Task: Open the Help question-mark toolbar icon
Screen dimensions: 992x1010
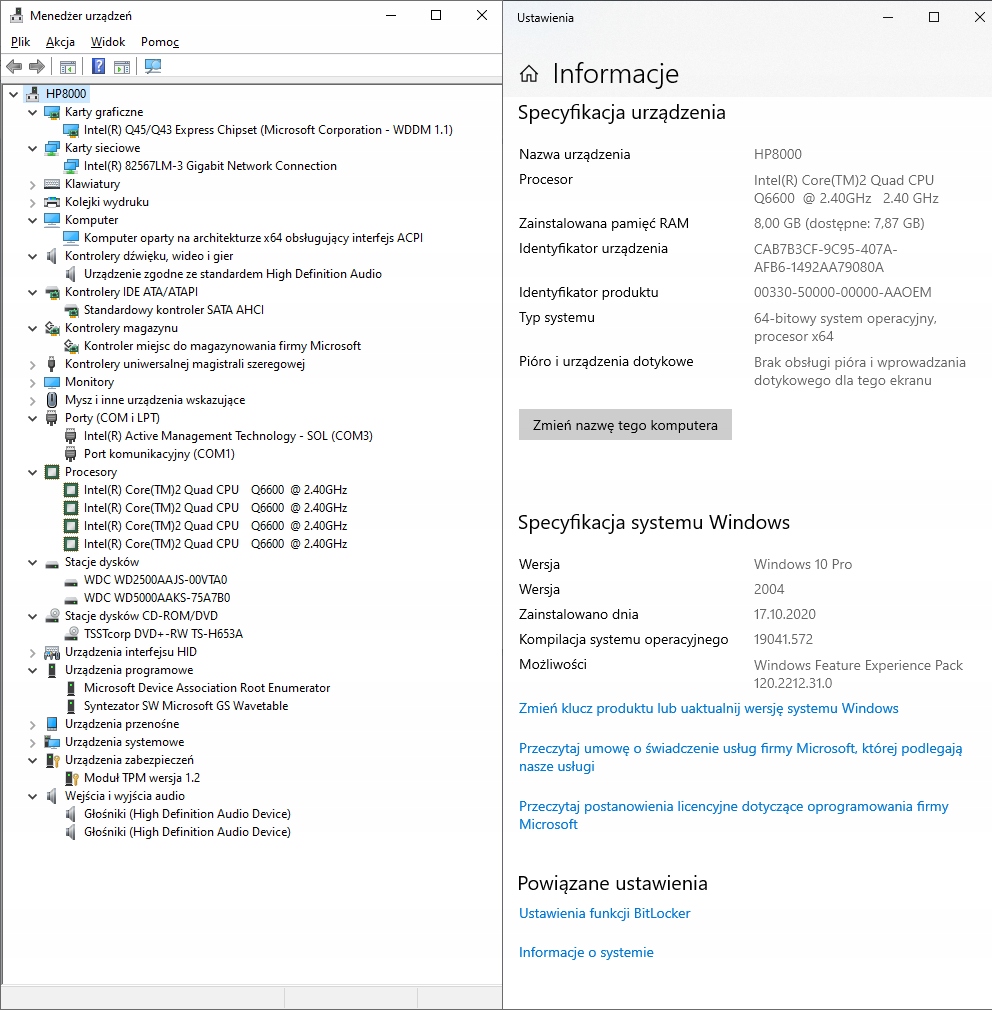Action: coord(99,66)
